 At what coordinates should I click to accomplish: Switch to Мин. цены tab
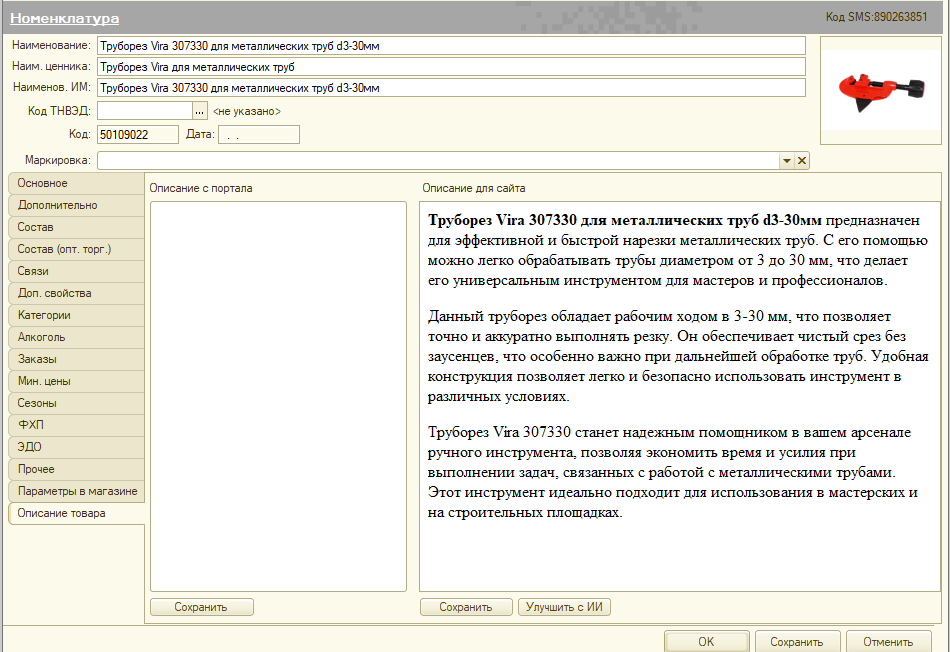pos(76,381)
